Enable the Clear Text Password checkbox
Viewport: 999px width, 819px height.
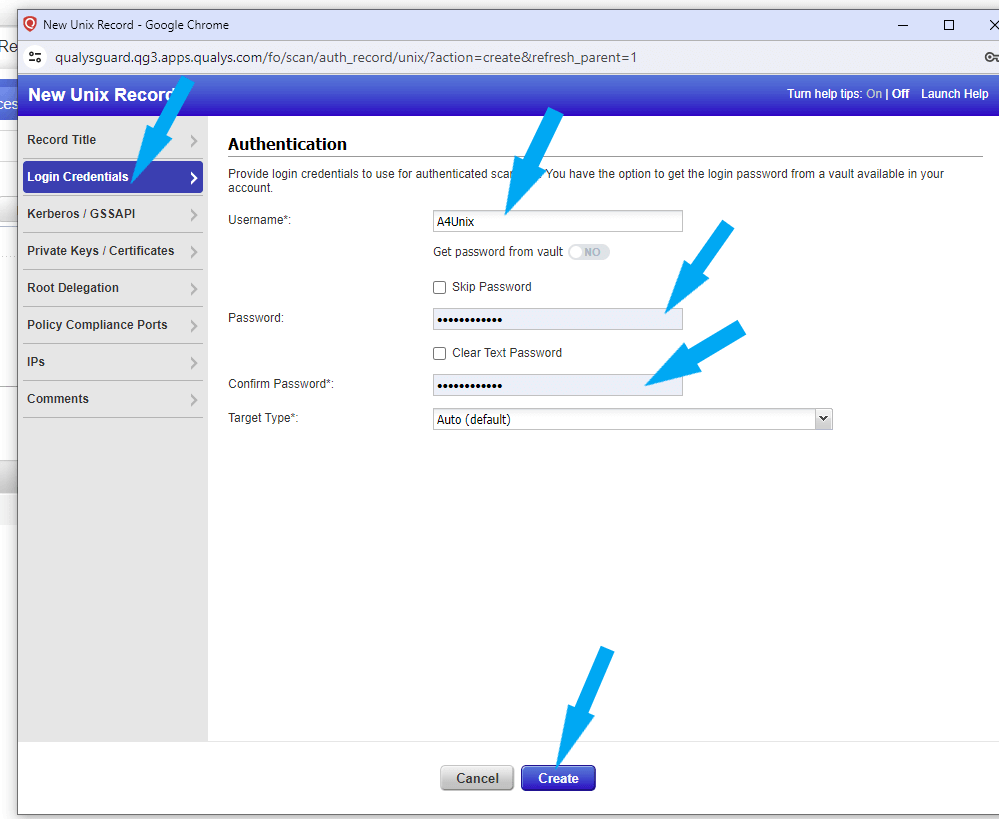click(x=440, y=353)
